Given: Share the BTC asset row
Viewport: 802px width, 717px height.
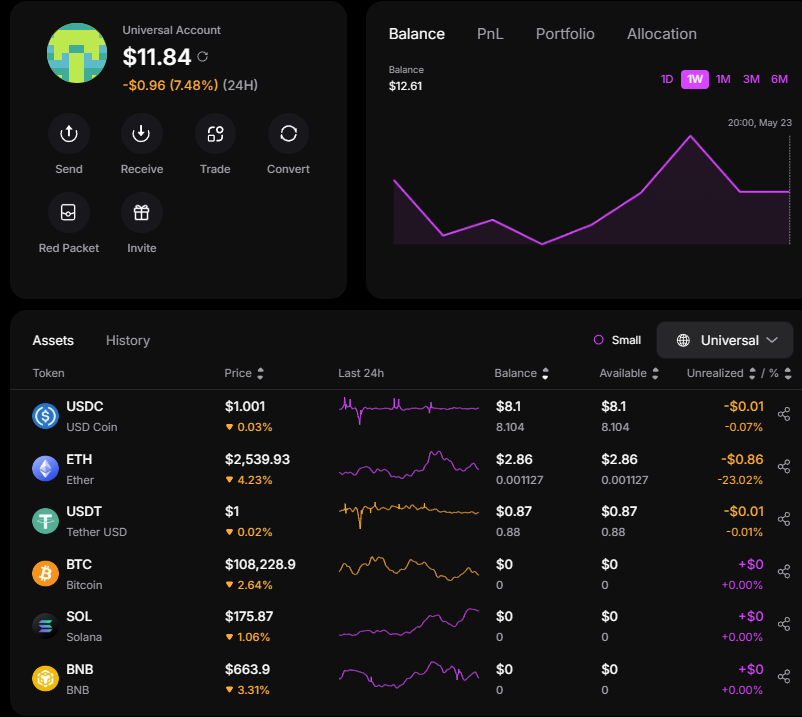Looking at the screenshot, I should [x=784, y=571].
